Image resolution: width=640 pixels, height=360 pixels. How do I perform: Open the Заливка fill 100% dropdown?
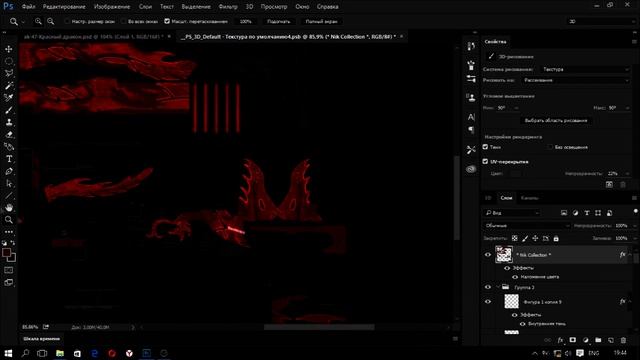(x=634, y=238)
